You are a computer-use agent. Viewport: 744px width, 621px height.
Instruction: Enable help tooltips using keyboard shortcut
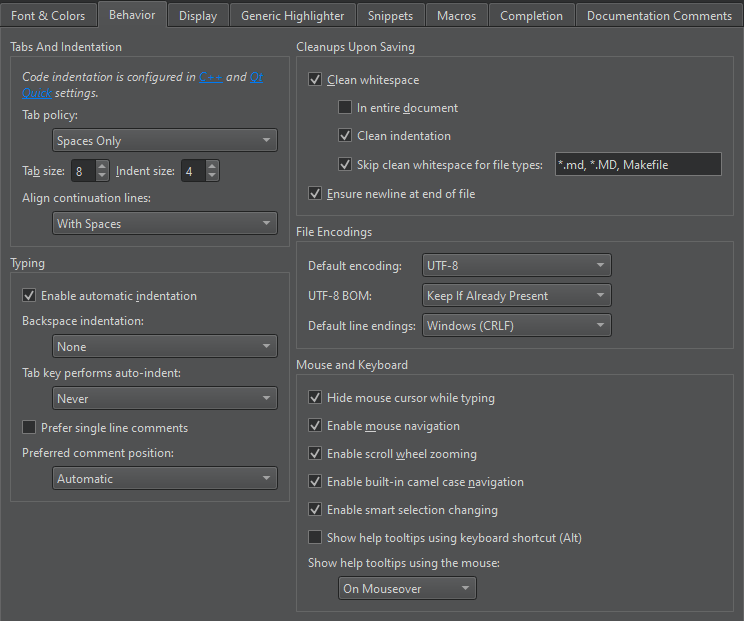tap(316, 538)
